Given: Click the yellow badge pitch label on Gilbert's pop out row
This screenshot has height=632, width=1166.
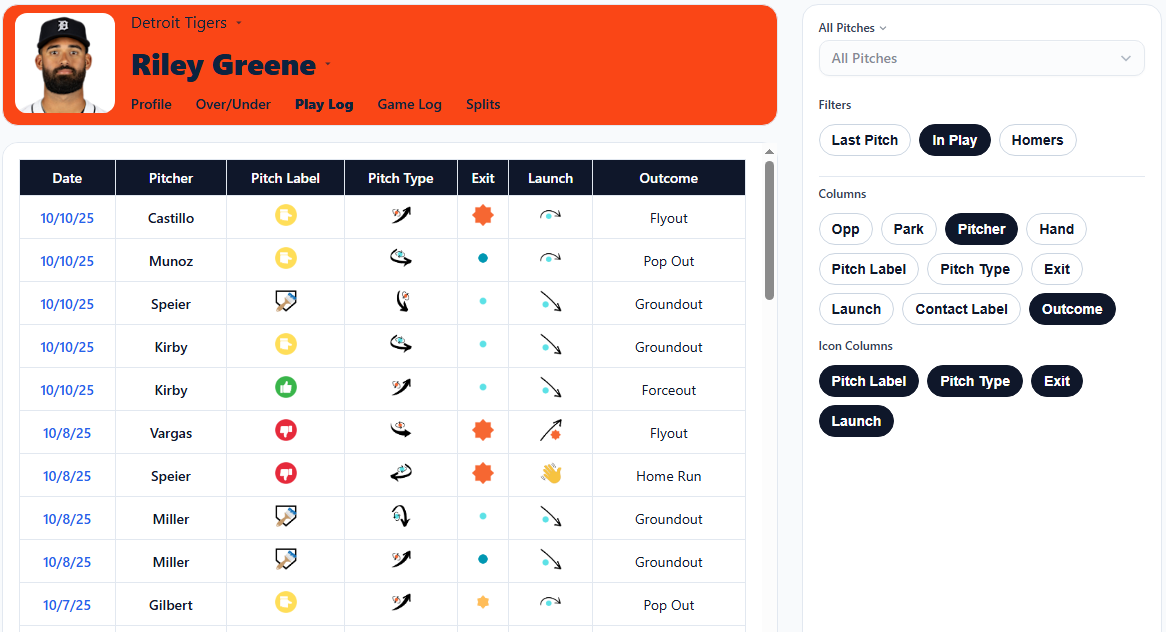Looking at the screenshot, I should coord(286,601).
